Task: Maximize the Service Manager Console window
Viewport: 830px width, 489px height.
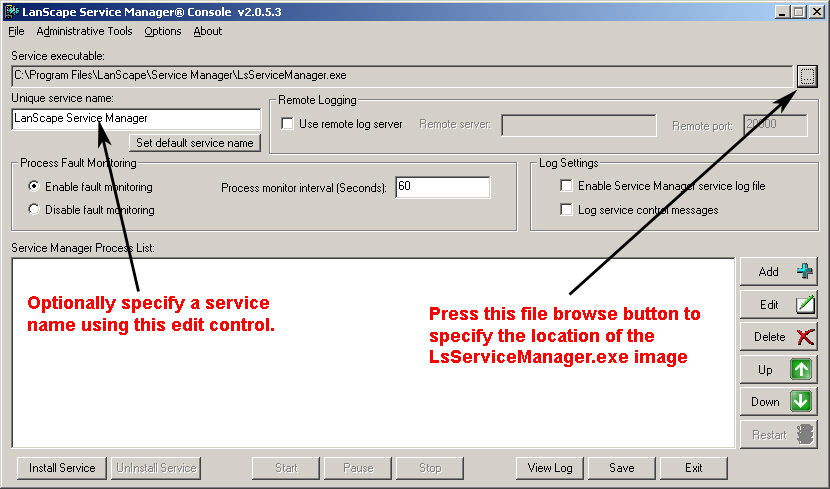Action: 799,11
